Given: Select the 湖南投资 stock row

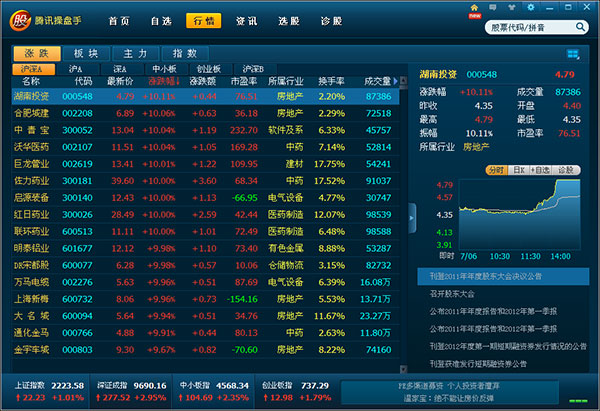Looking at the screenshot, I should tap(205, 96).
